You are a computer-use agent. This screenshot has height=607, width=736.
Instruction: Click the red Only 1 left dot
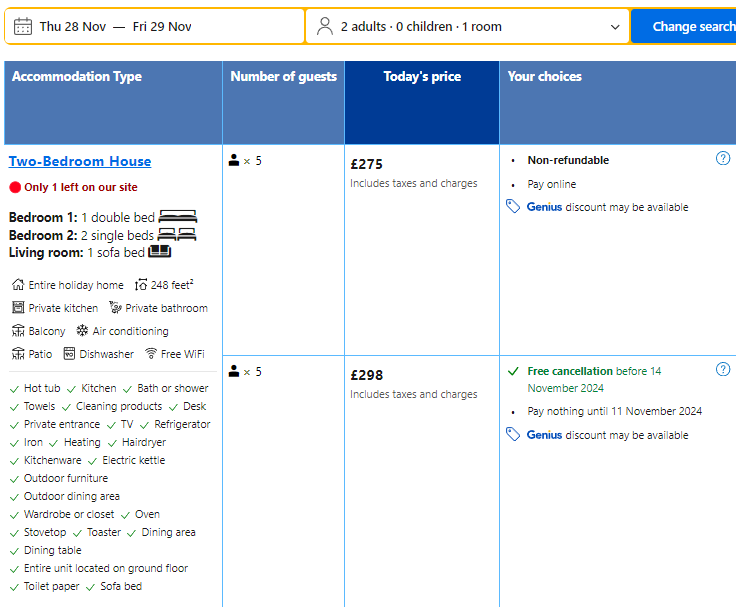click(x=15, y=187)
